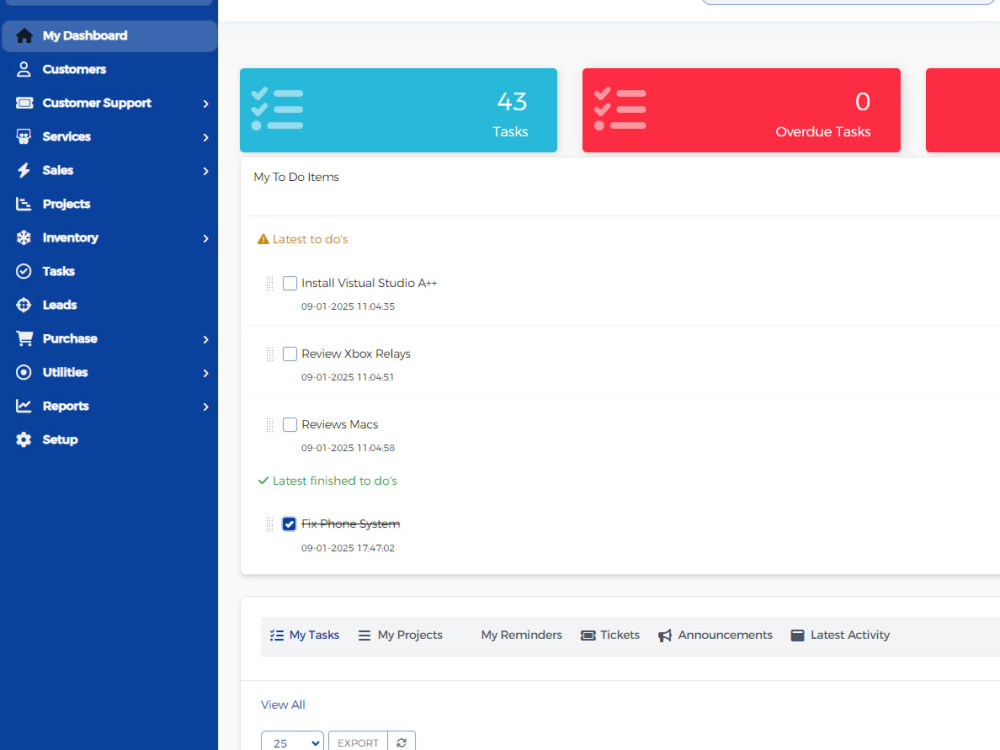This screenshot has width=1000, height=750.
Task: Click the warning icon beside Latest to do's
Action: coord(263,239)
